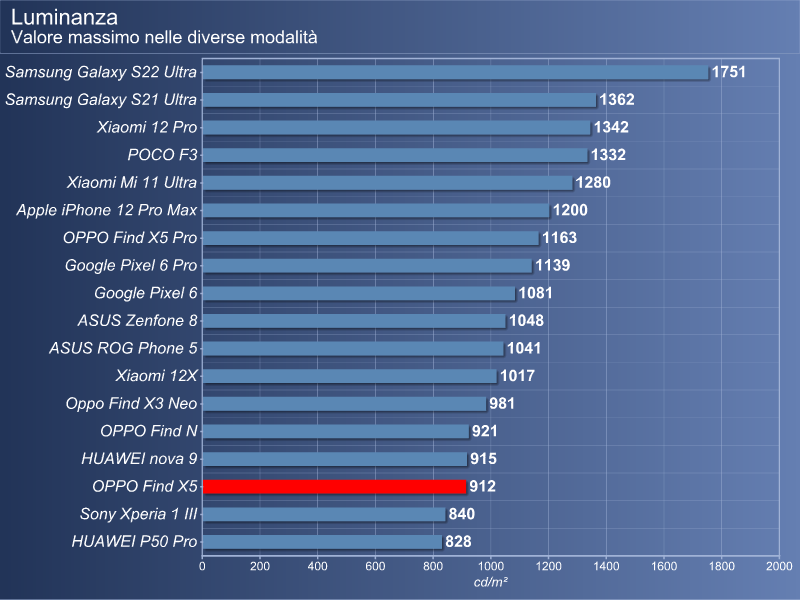Click the Samsung Galaxy S22 Ultra bar
This screenshot has width=800, height=600.
(x=456, y=72)
